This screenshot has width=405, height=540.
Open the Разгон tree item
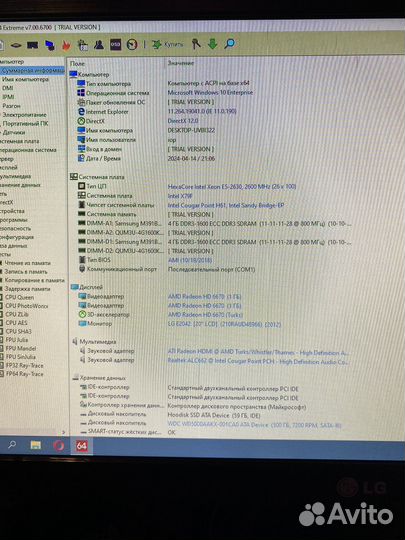click(x=11, y=106)
